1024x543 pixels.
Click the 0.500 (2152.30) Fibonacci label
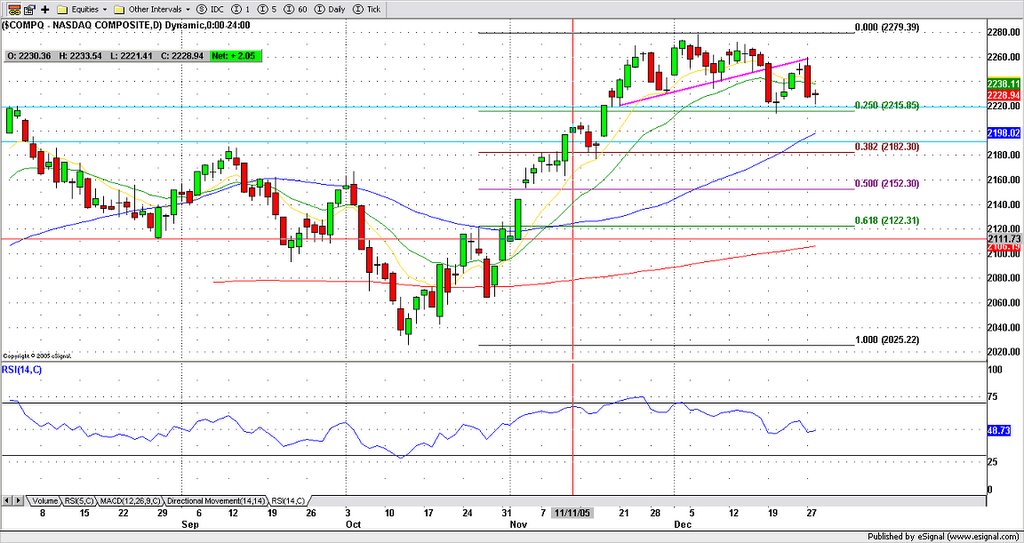pyautogui.click(x=887, y=184)
